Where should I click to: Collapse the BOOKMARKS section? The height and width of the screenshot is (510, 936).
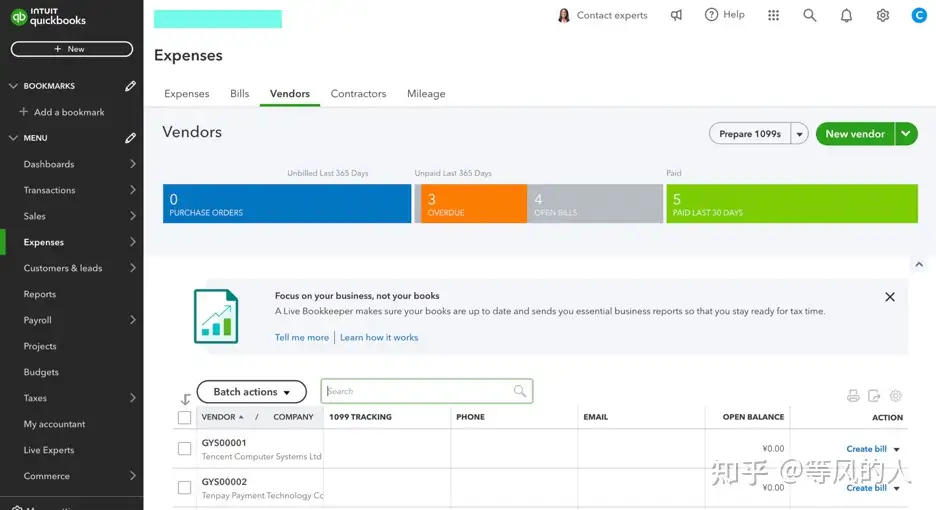pyautogui.click(x=13, y=86)
